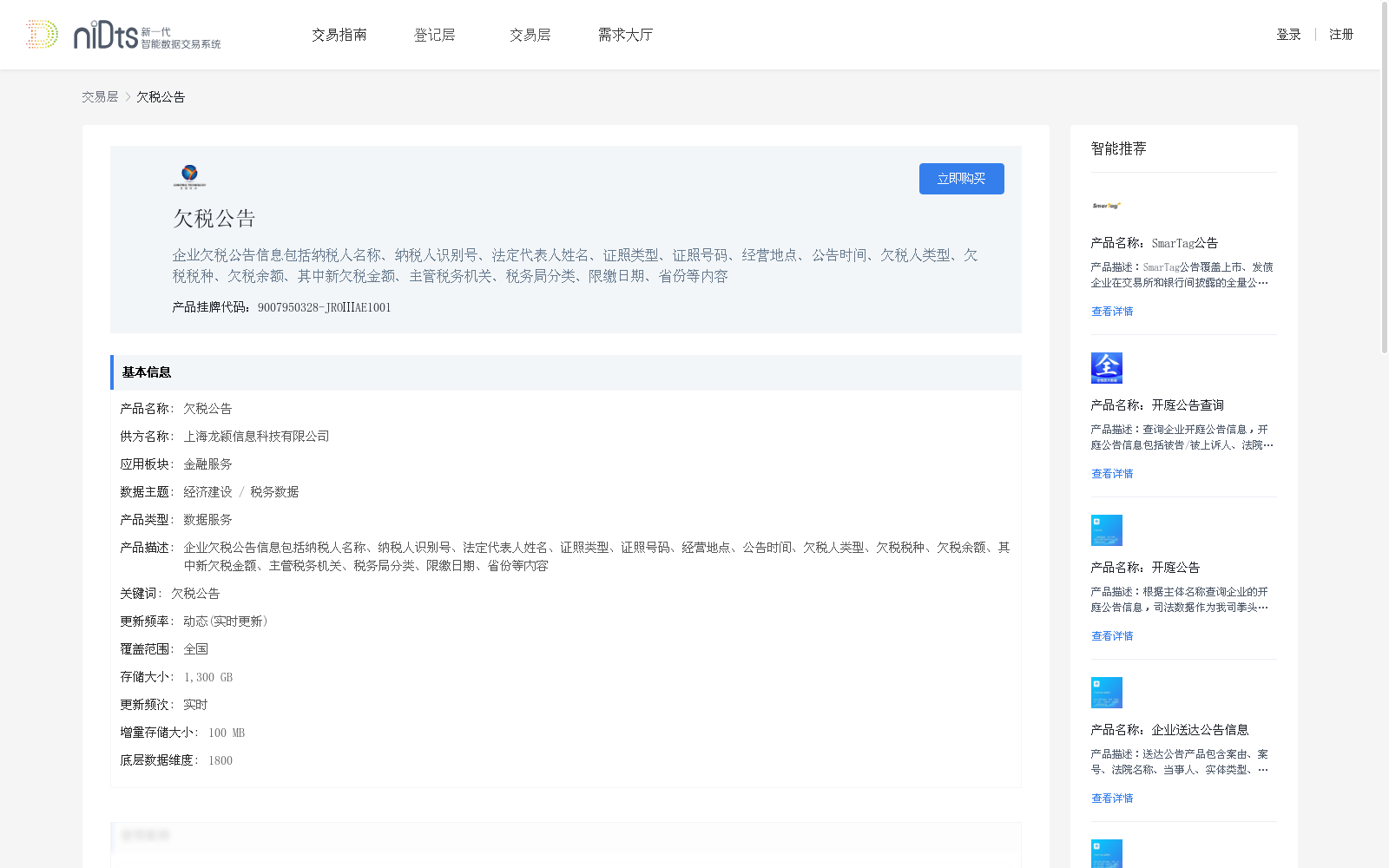
Task: Click the 金融服务 application sector value
Action: (207, 464)
